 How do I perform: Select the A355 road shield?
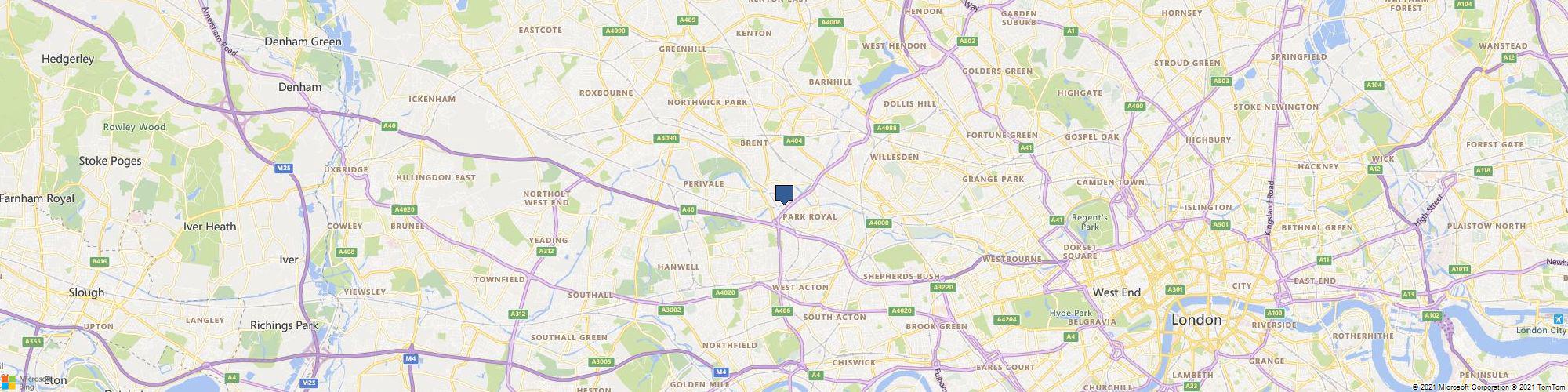tap(32, 341)
